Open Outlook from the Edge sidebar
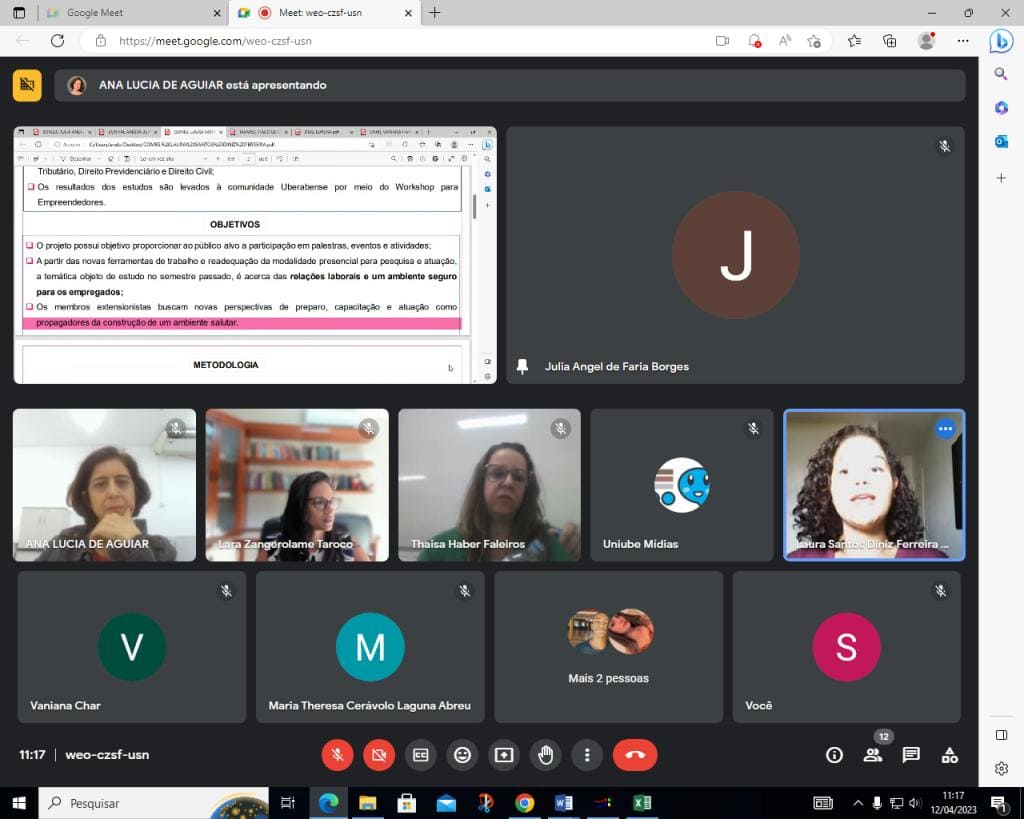The width and height of the screenshot is (1024, 819). [1000, 141]
